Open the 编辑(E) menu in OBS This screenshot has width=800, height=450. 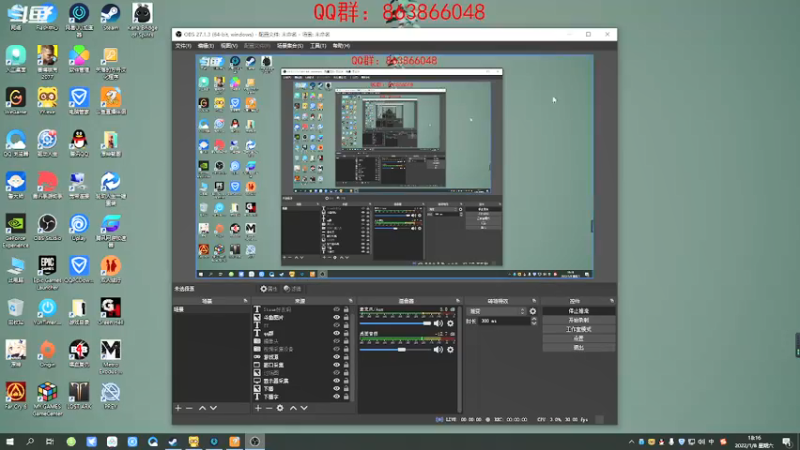206,46
